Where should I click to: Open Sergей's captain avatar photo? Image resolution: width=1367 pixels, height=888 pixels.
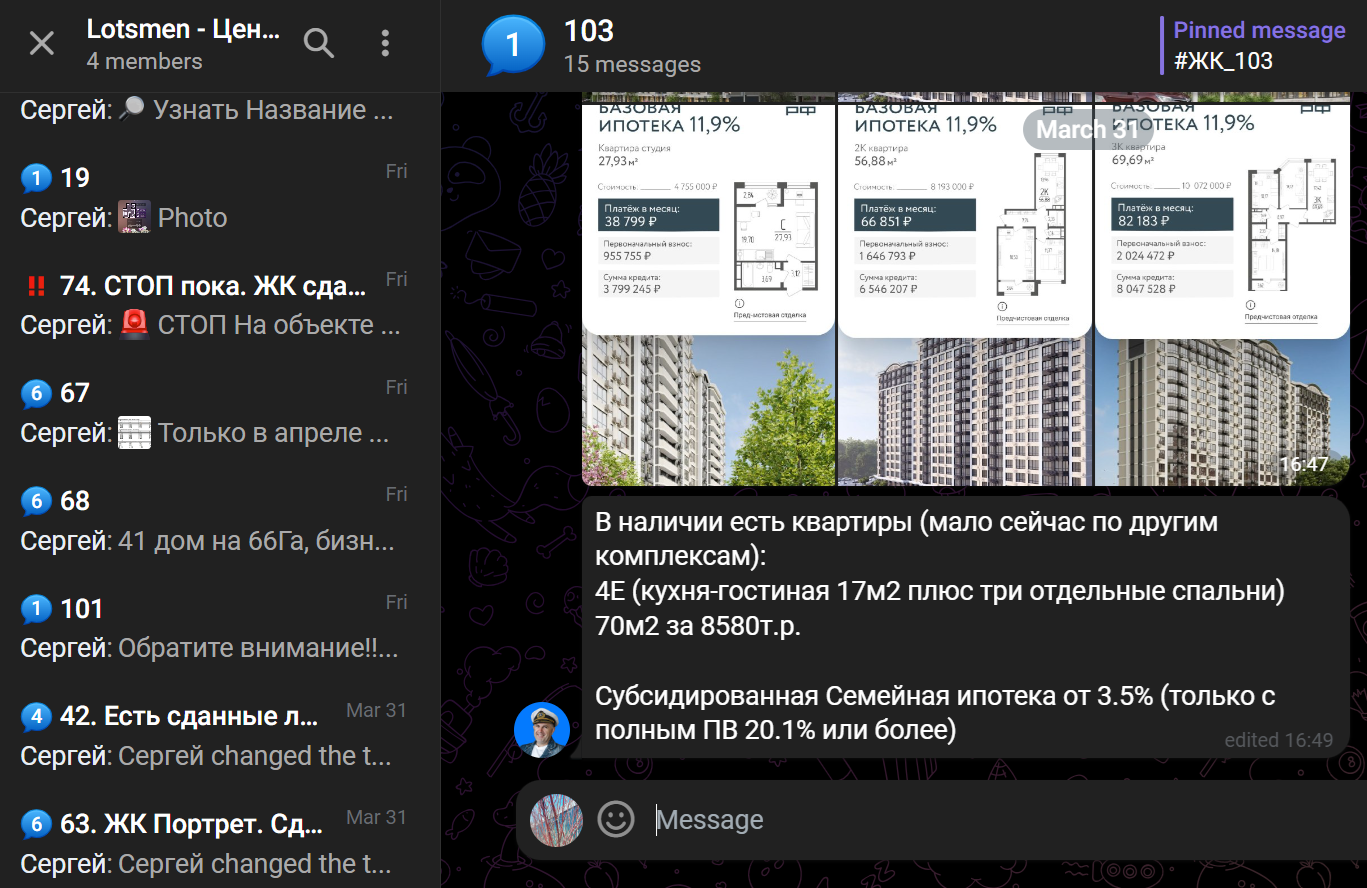(541, 730)
